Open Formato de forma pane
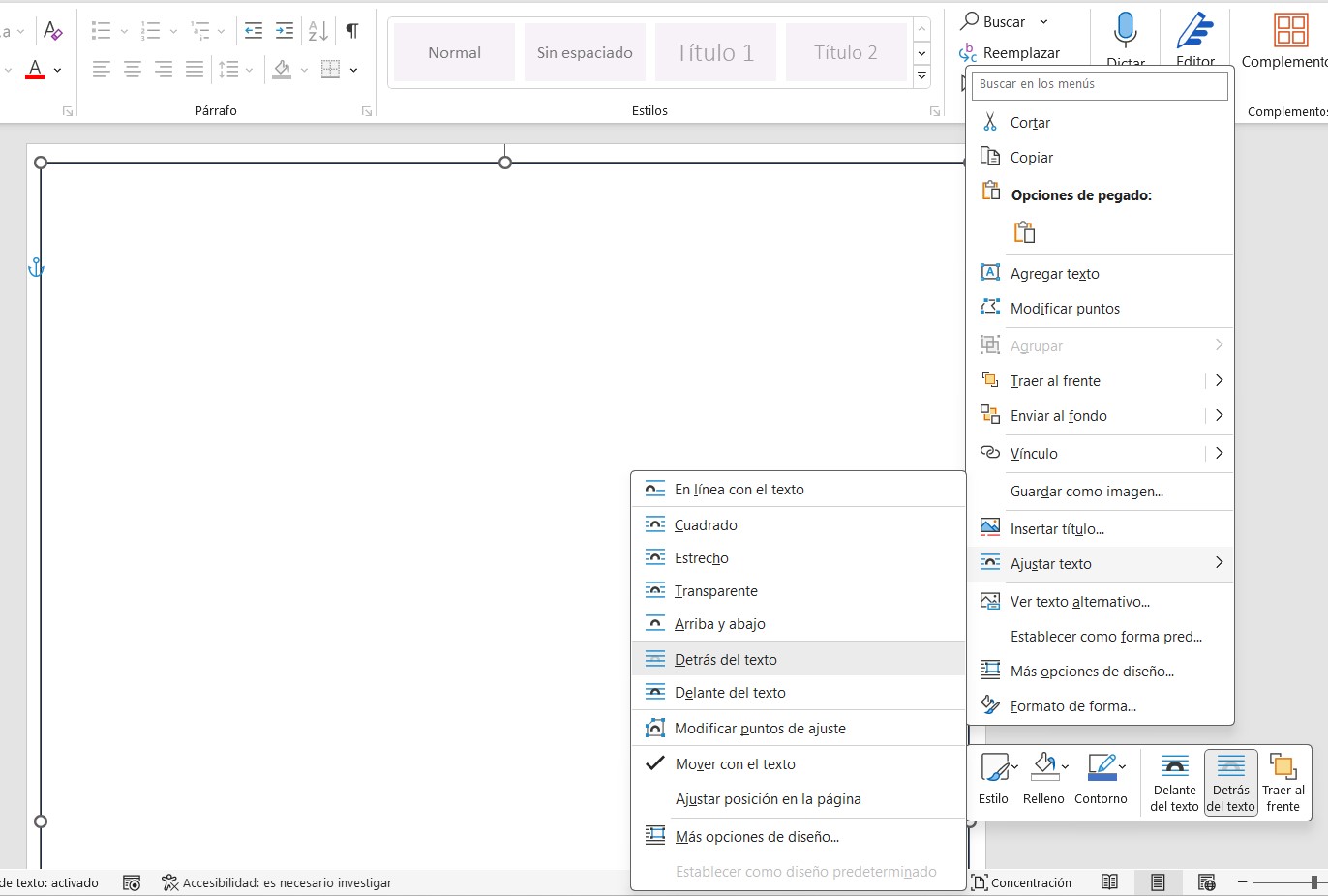The image size is (1328, 896). tap(1101, 706)
